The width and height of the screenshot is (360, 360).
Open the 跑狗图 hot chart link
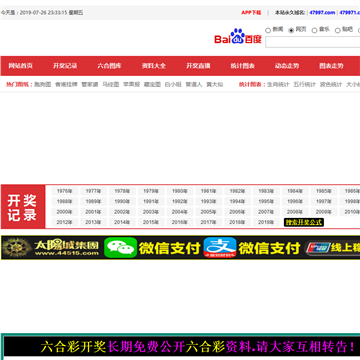43,85
